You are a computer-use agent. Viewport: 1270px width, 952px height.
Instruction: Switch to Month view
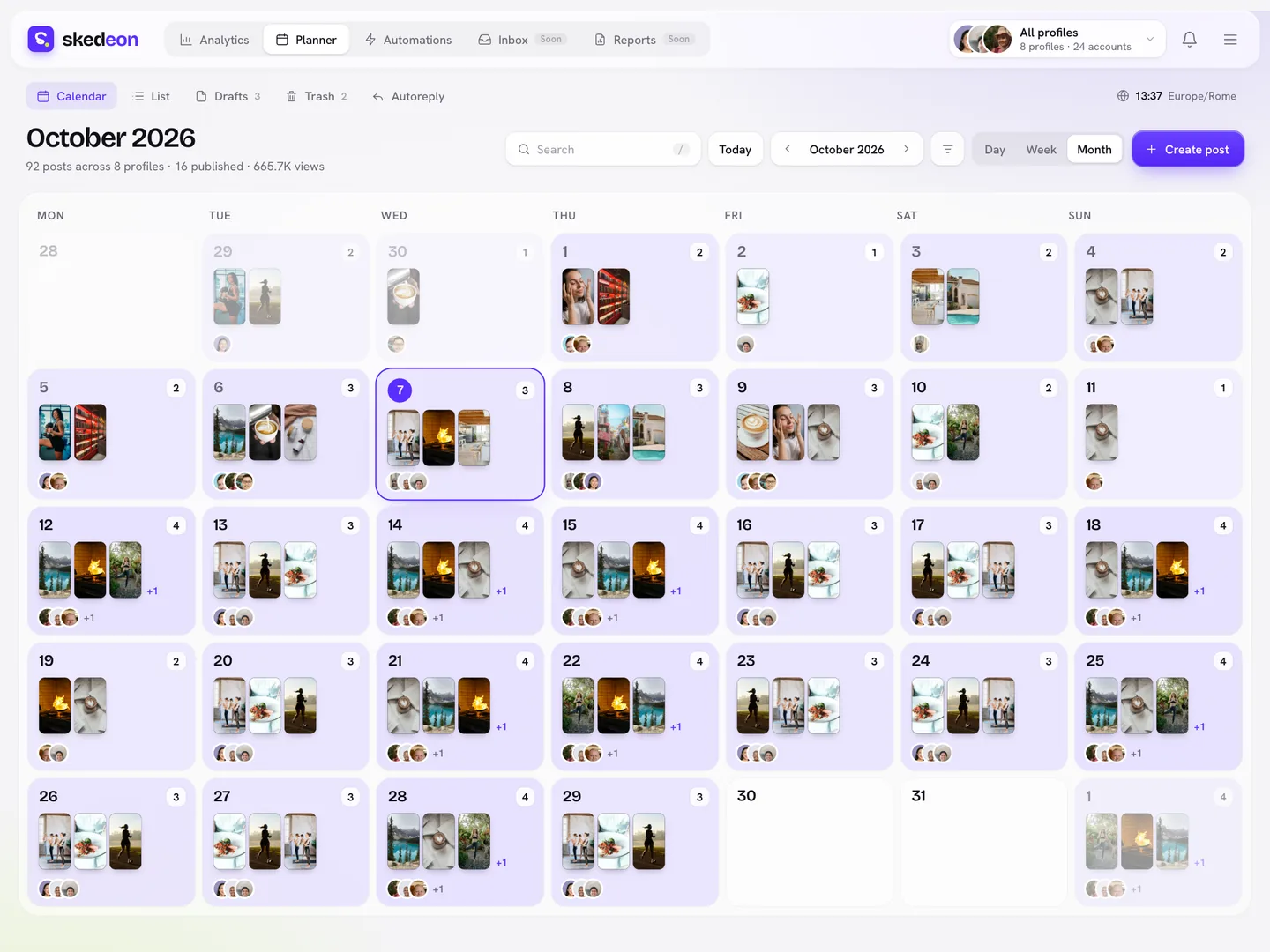(1094, 149)
